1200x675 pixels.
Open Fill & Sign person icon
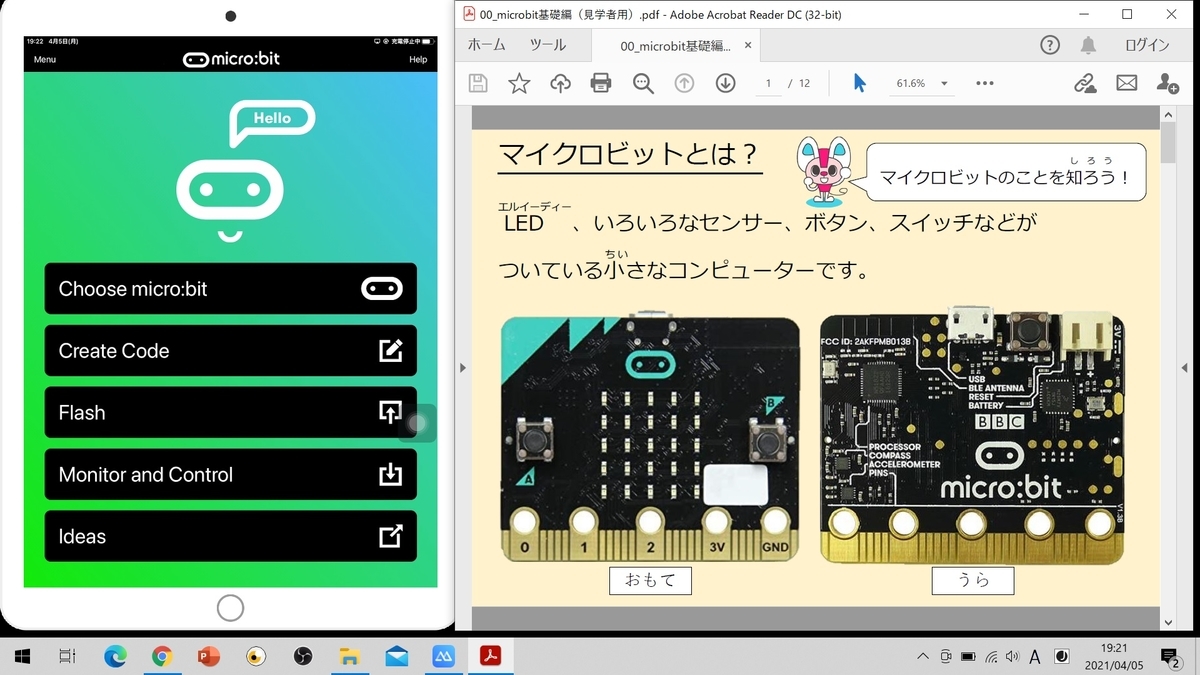[x=1168, y=83]
